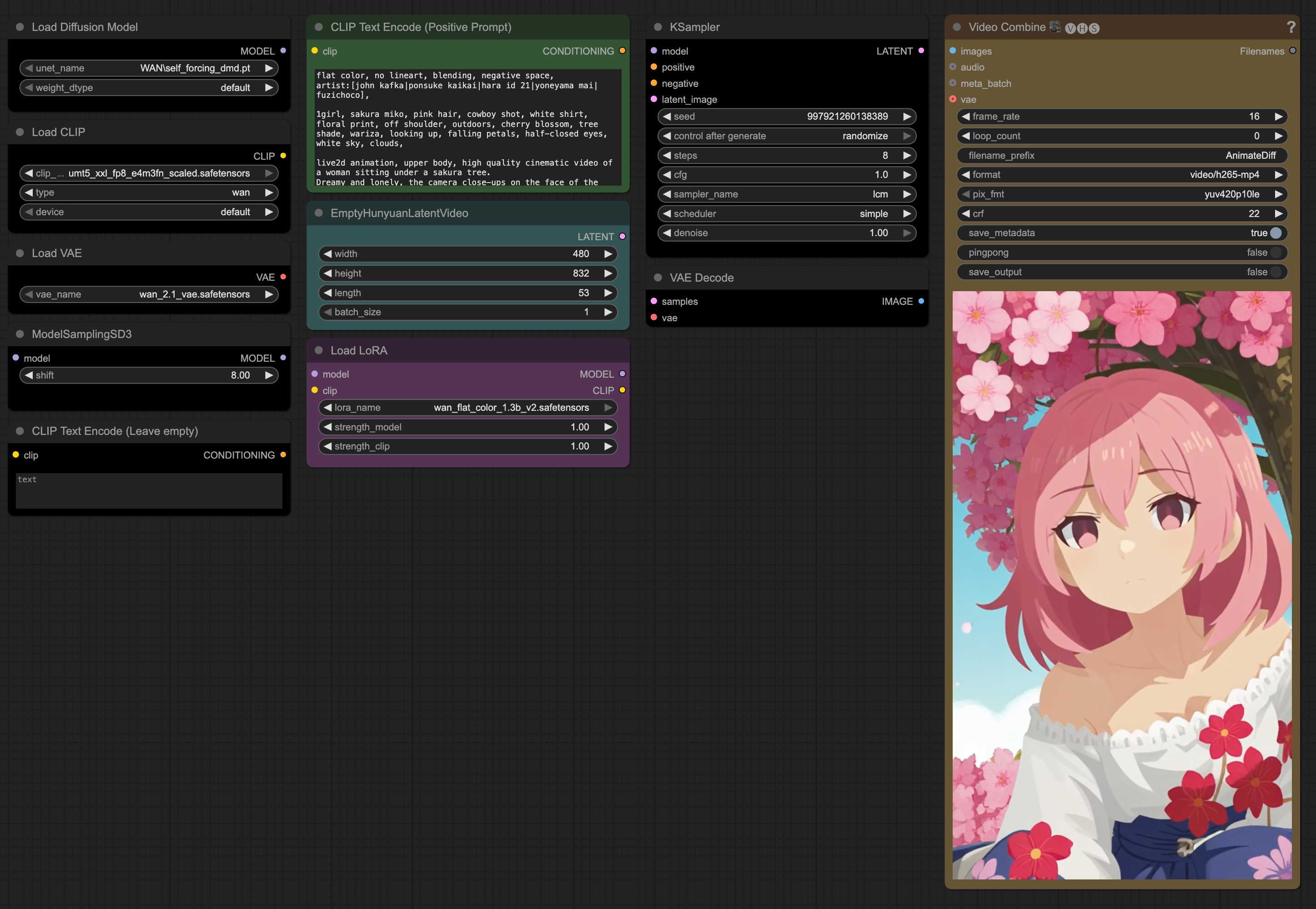Click the LATENT output dot on KSampler
The height and width of the screenshot is (909, 1316).
click(x=921, y=50)
